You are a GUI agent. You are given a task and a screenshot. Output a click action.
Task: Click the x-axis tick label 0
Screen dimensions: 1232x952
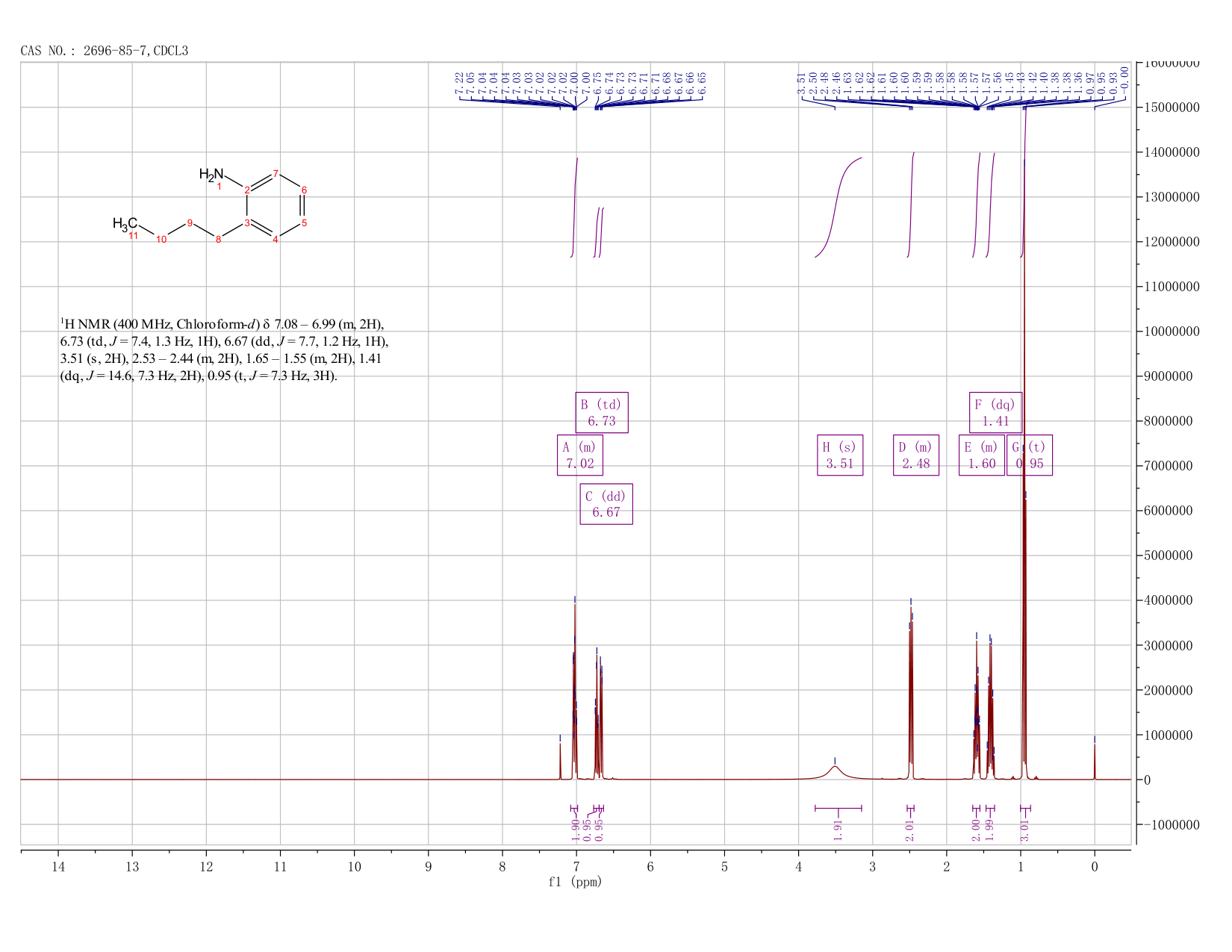point(1095,866)
